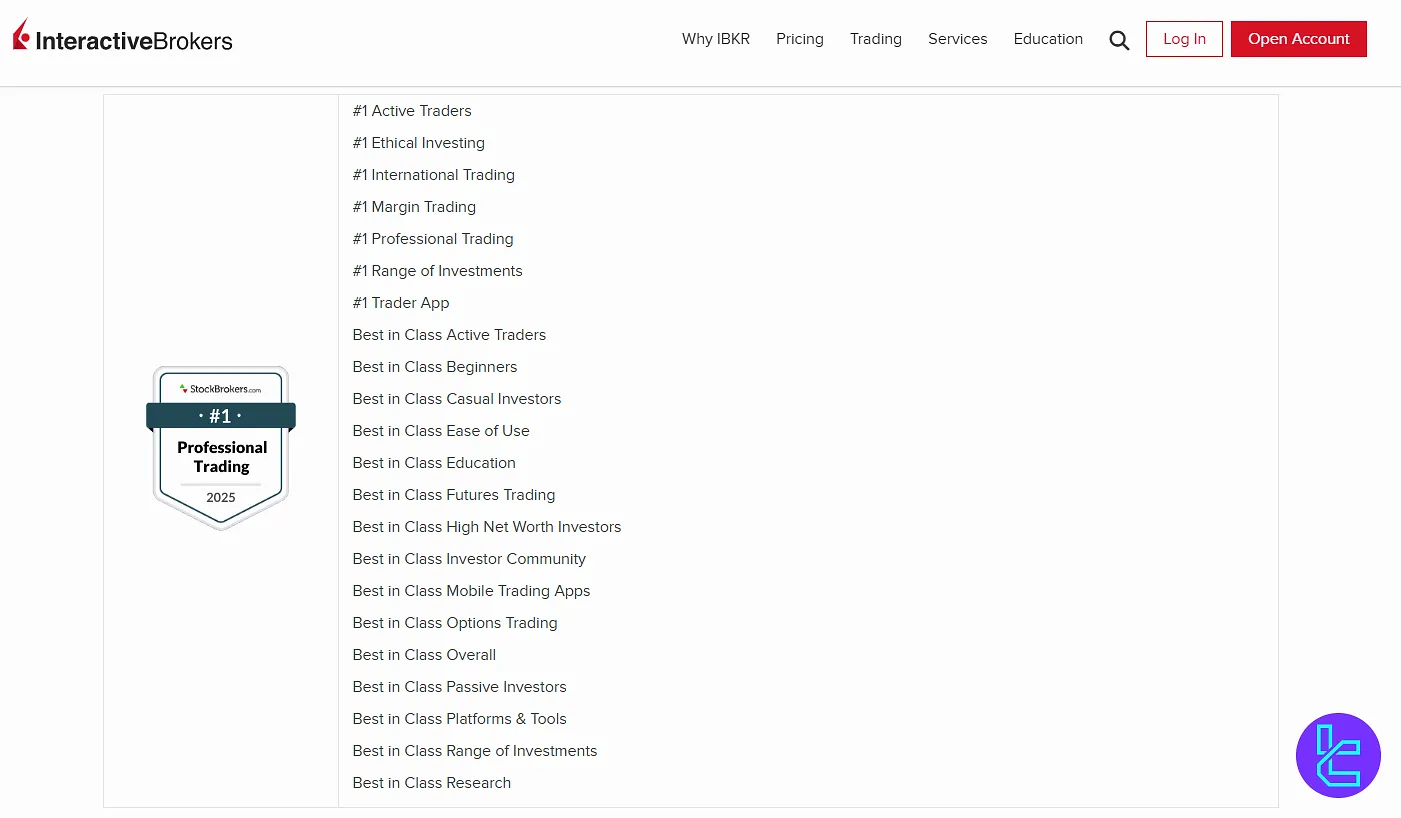
Task: Select "Best in Class Active Traders" text
Action: (450, 335)
